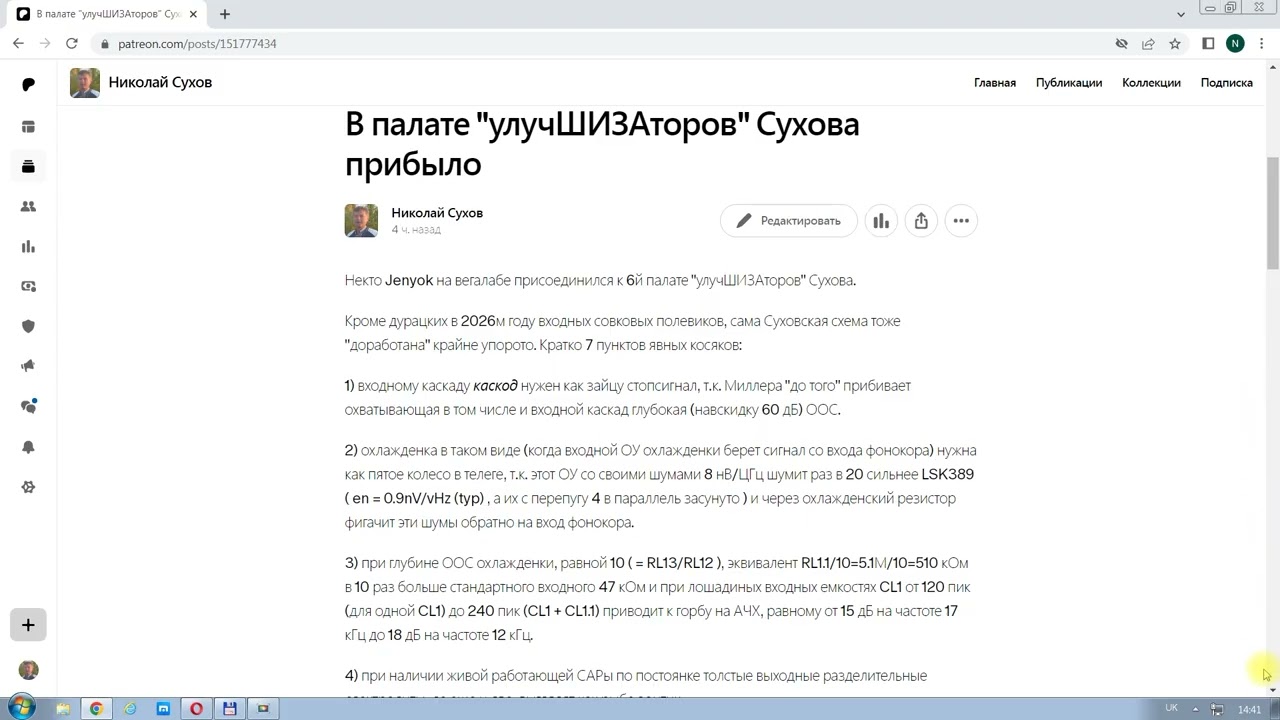
Task: Open the user avatar at sidebar bottom
Action: point(28,670)
